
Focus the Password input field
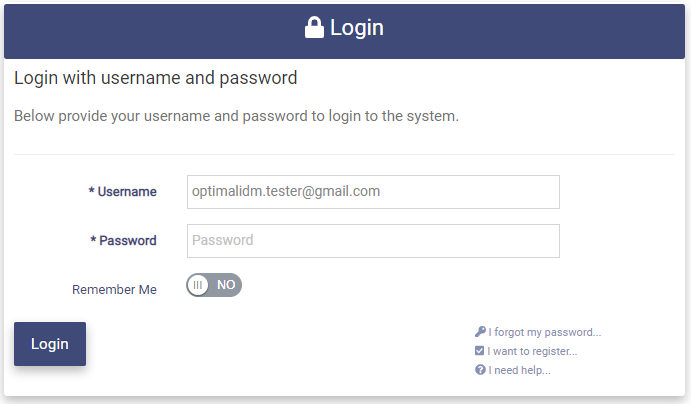[372, 241]
